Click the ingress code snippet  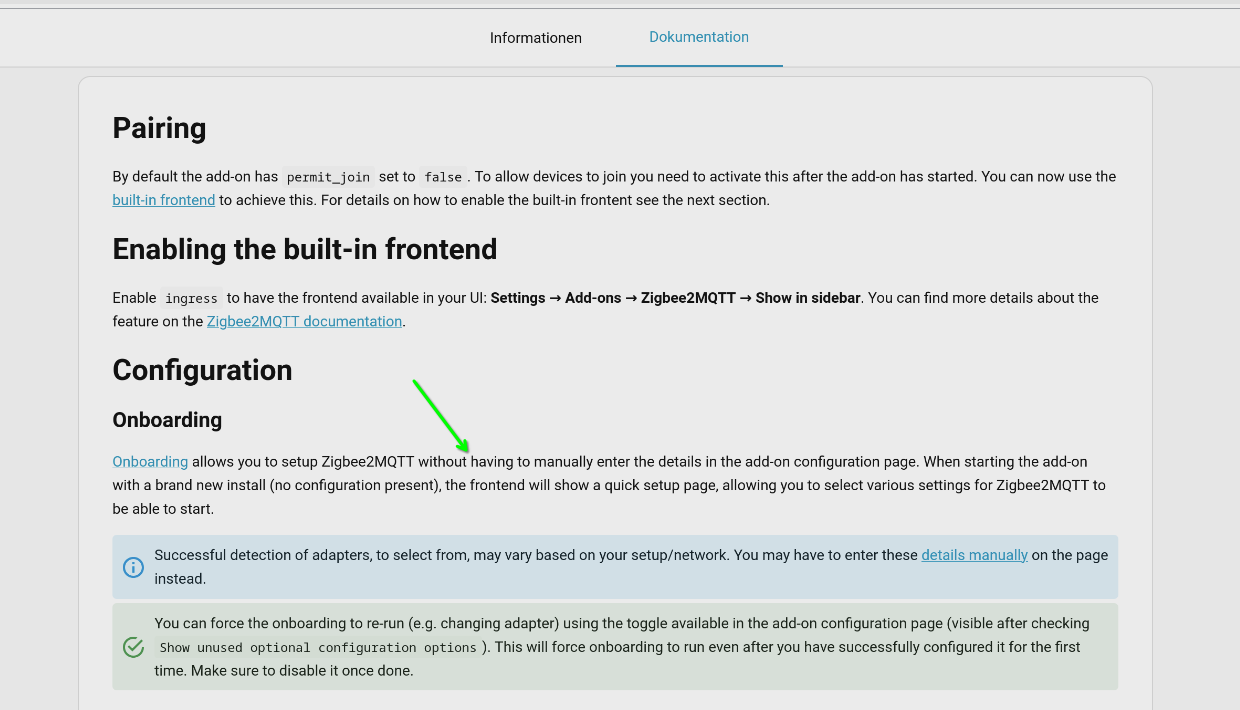(191, 298)
